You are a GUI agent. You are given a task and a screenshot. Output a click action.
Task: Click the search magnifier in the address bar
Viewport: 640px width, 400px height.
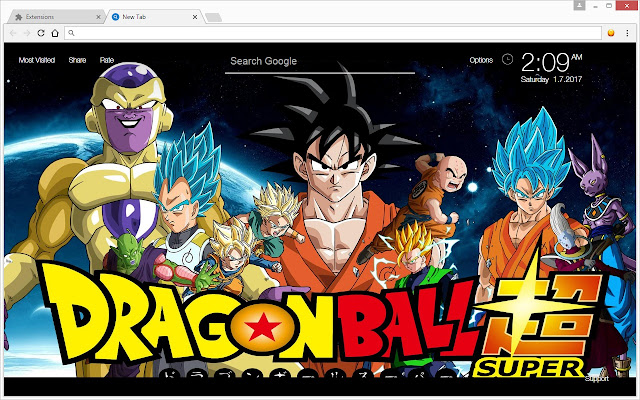point(71,33)
